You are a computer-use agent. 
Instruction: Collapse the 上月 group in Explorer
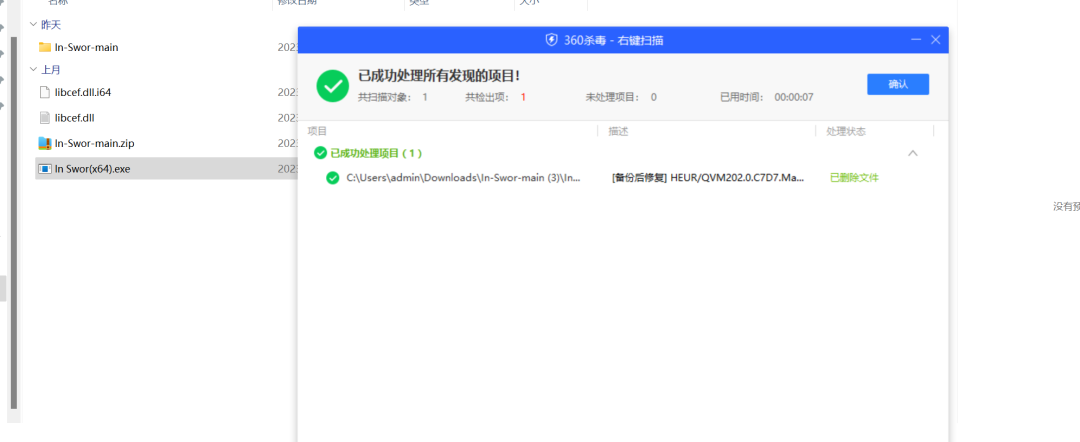33,70
